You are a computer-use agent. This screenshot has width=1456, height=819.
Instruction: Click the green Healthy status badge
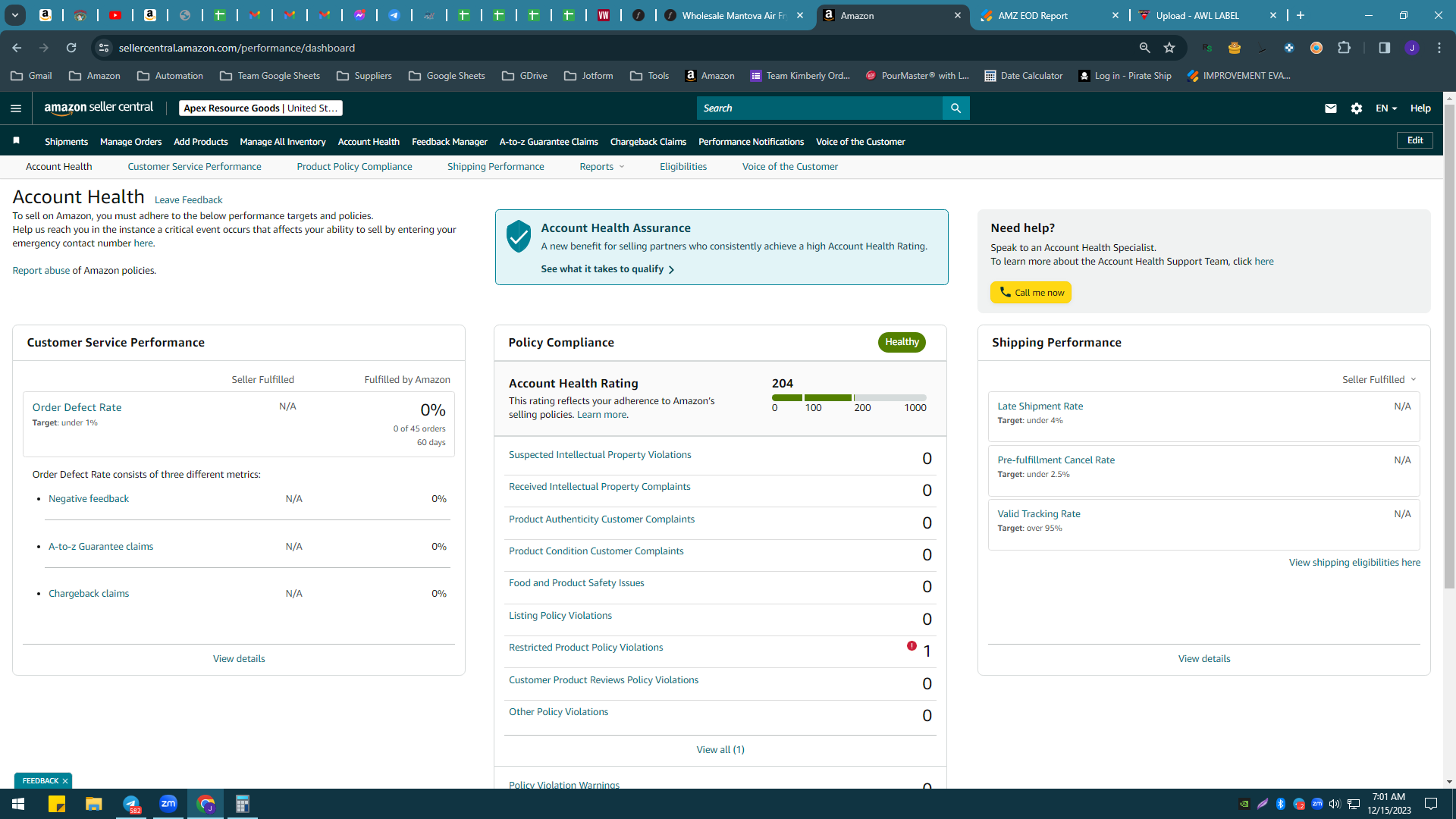tap(902, 342)
